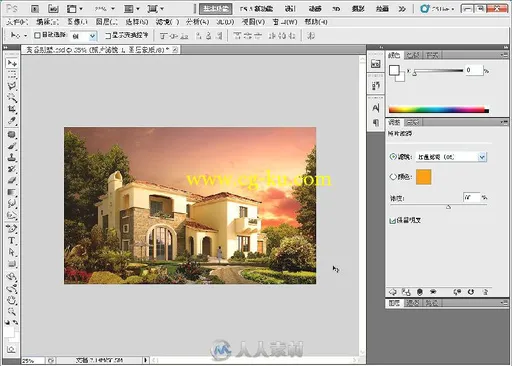Select the Brush tool
This screenshot has height=366, width=512.
click(12, 146)
